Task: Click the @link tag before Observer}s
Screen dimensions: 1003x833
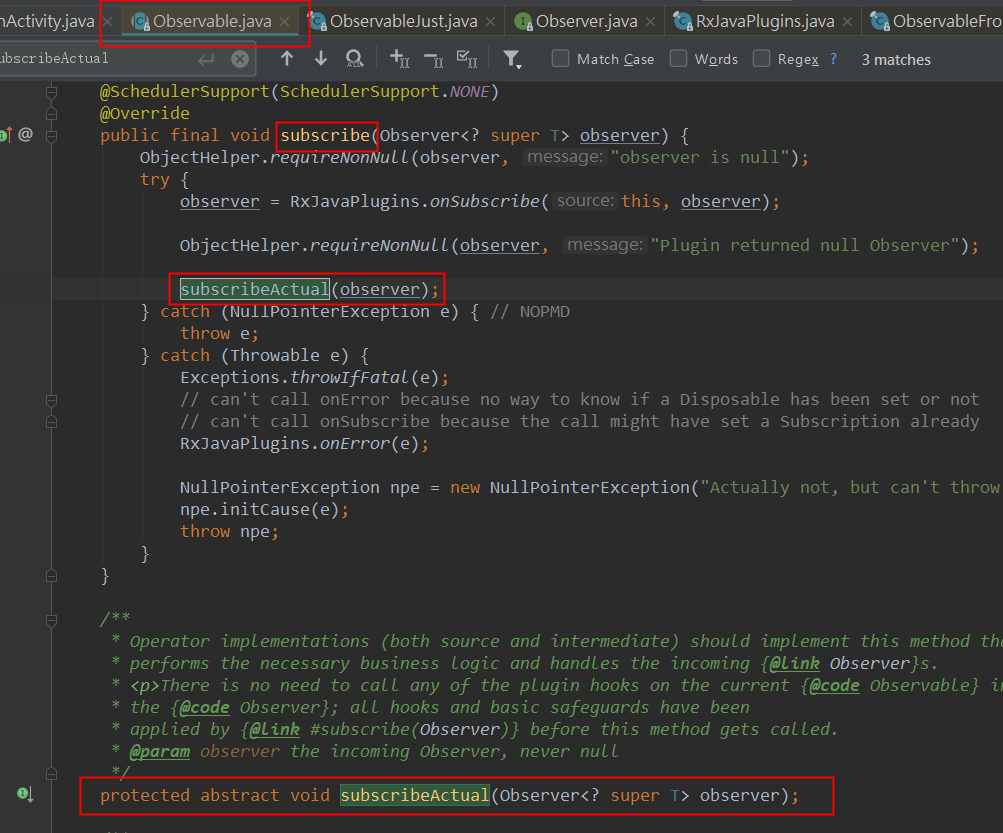Action: coord(794,663)
